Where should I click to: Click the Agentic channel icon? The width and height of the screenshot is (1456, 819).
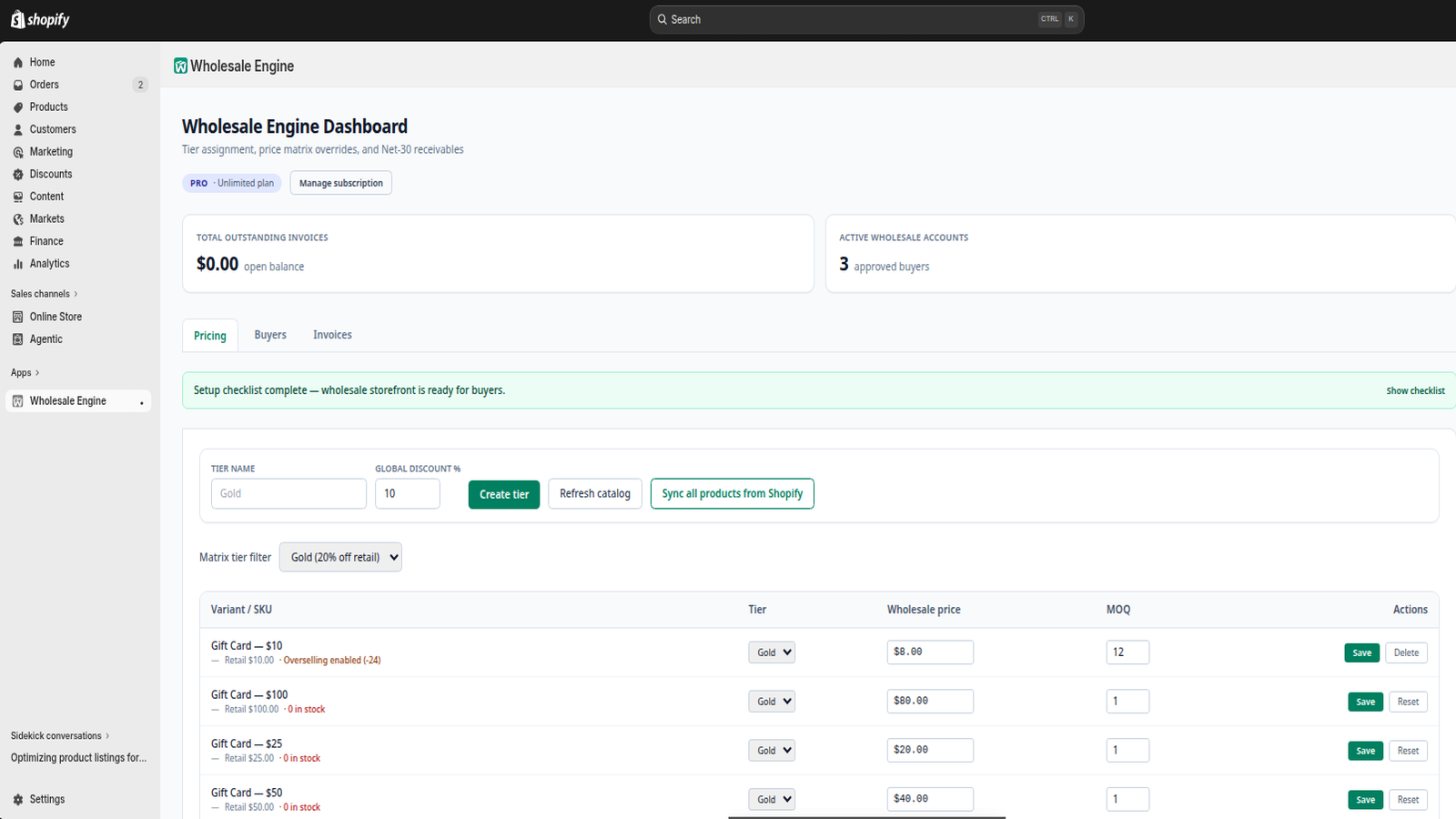(x=18, y=339)
